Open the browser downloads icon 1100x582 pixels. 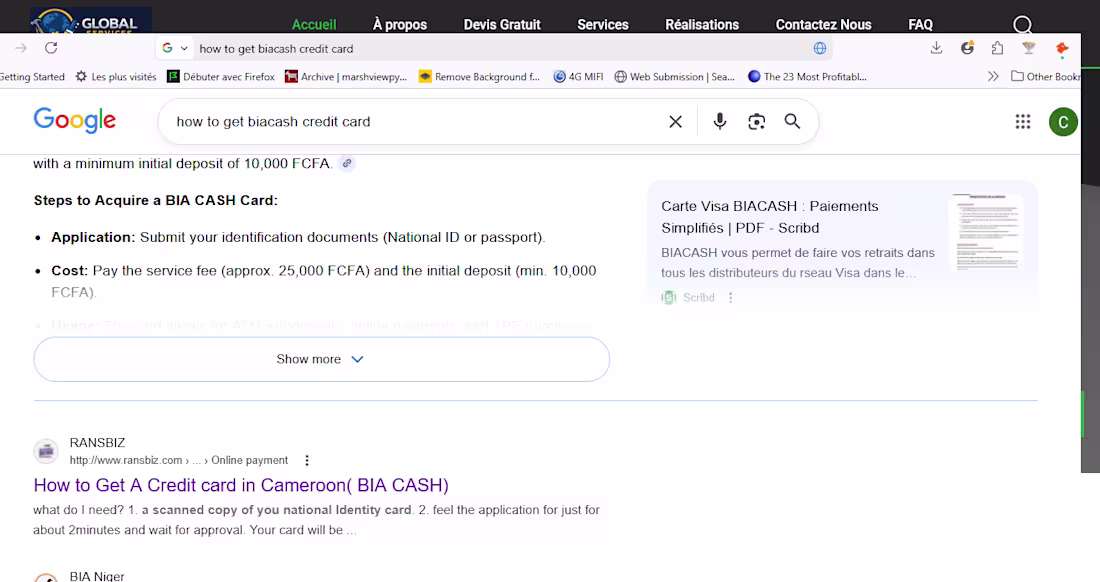(936, 48)
